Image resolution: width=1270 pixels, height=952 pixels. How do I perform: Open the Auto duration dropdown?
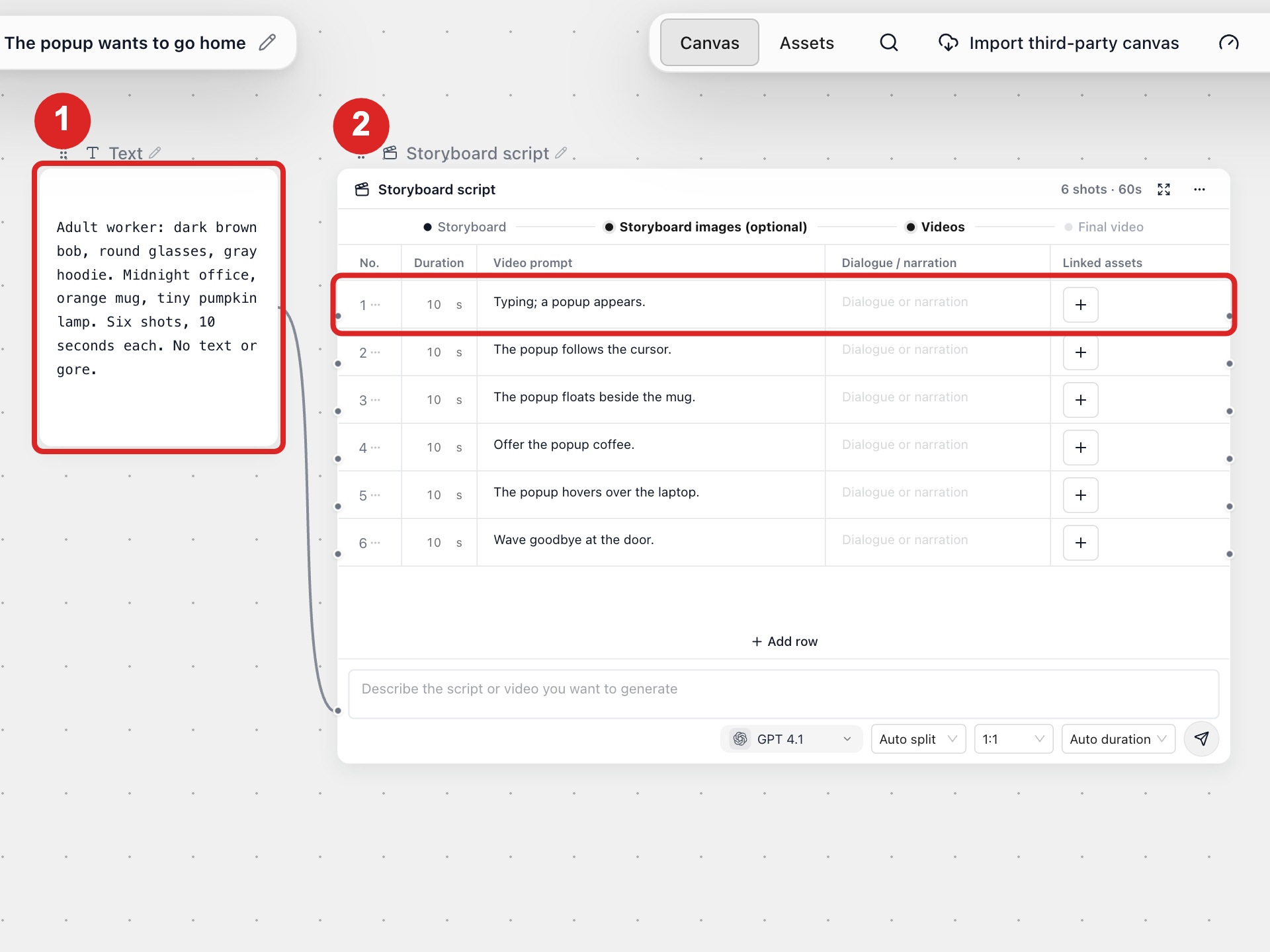pyautogui.click(x=1118, y=739)
